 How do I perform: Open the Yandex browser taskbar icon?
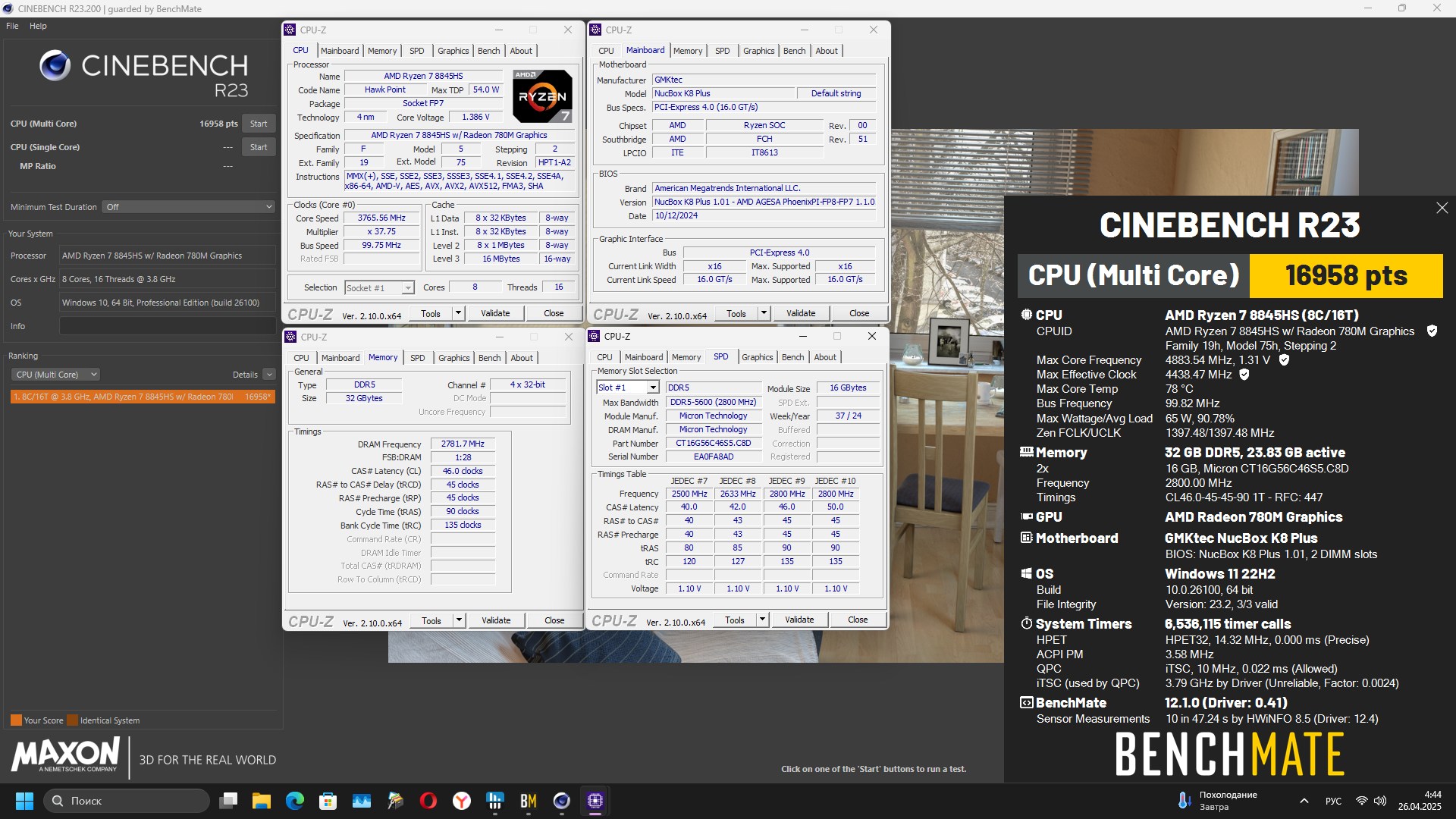pos(462,801)
